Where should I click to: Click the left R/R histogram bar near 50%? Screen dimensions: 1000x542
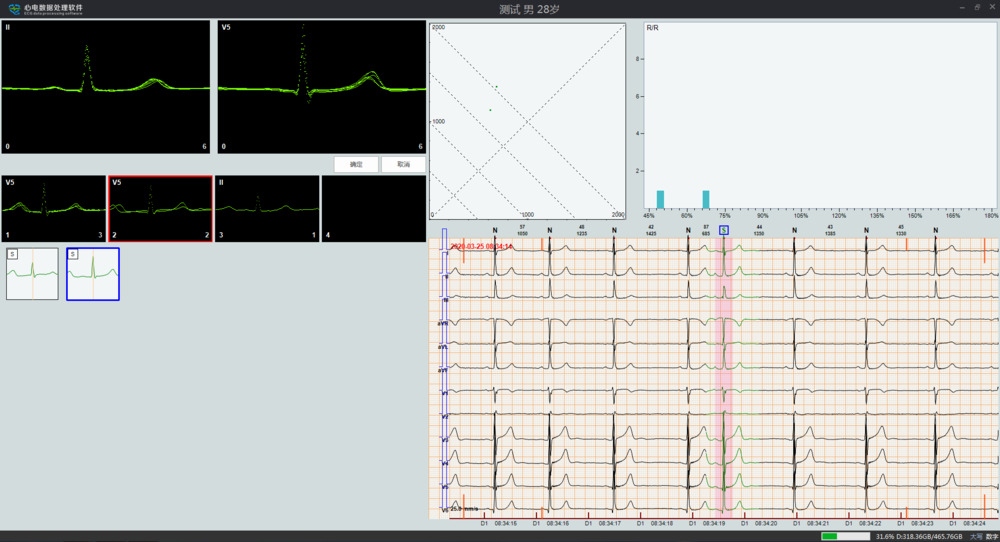[660, 199]
